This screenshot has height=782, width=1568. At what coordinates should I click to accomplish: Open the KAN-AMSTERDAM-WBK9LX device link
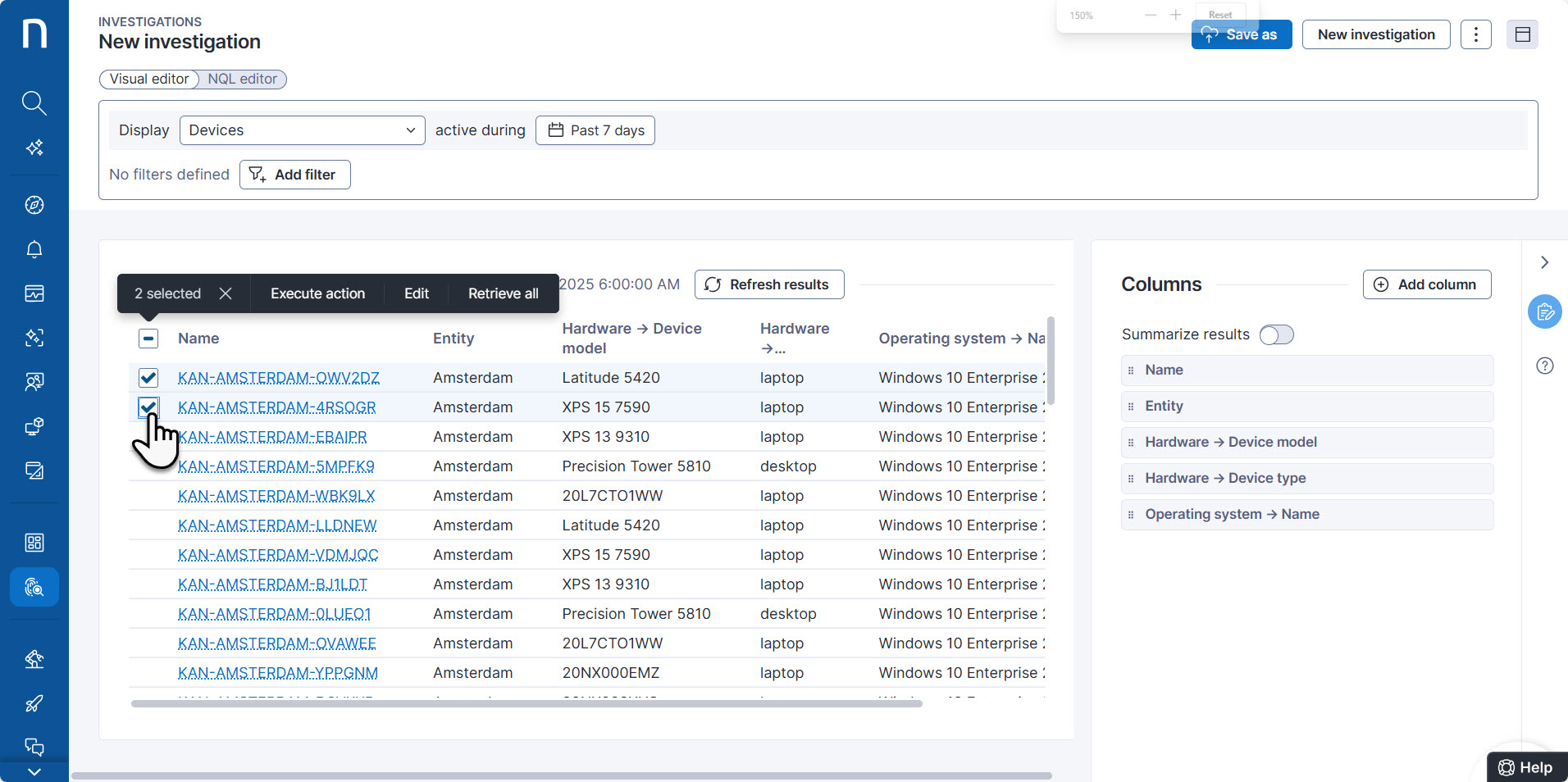point(276,496)
